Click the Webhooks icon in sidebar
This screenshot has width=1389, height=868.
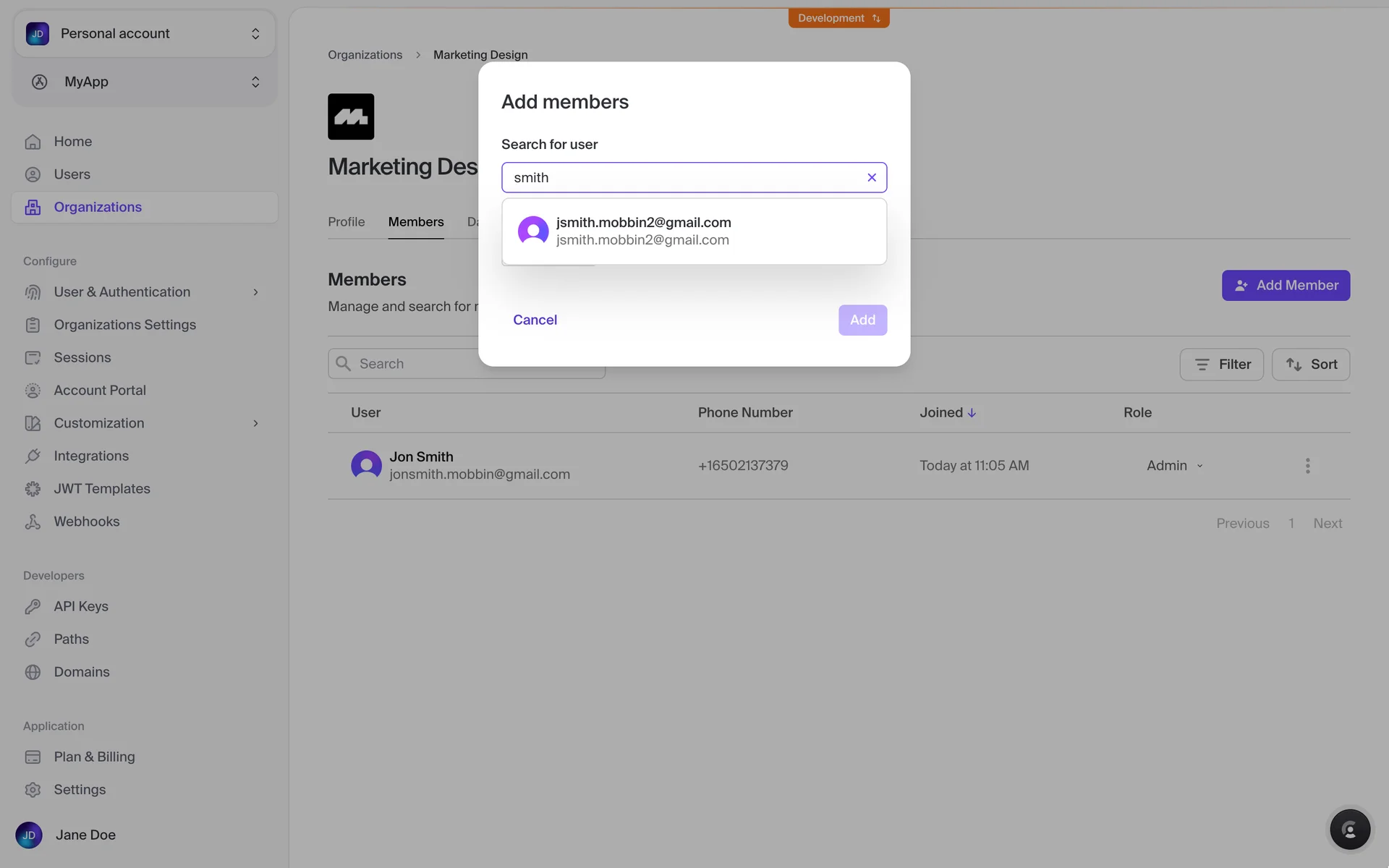click(33, 522)
